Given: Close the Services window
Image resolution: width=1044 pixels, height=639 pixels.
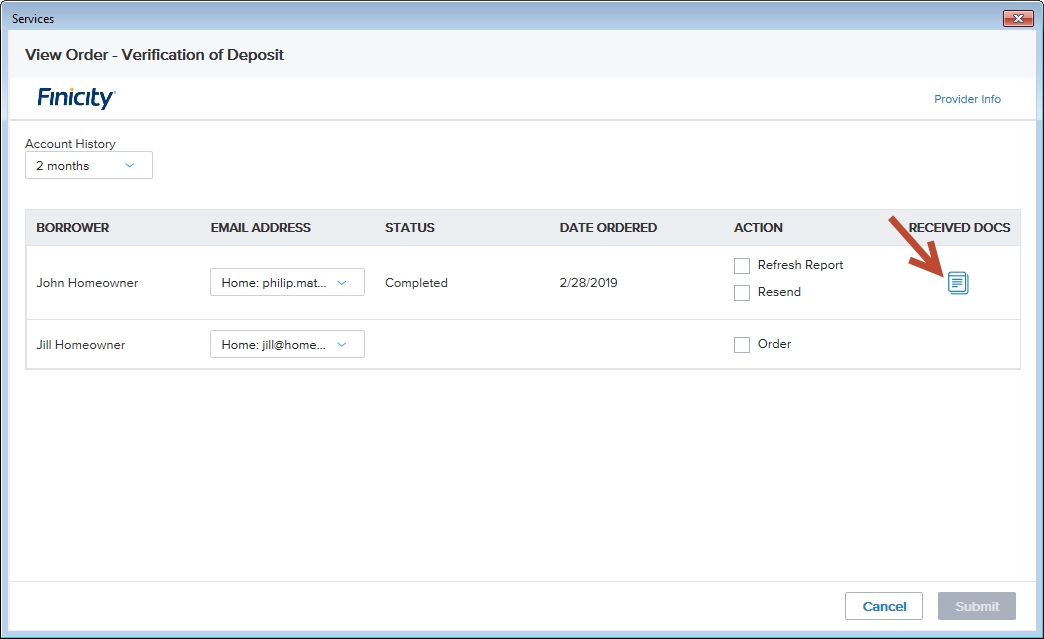Looking at the screenshot, I should tap(1018, 19).
